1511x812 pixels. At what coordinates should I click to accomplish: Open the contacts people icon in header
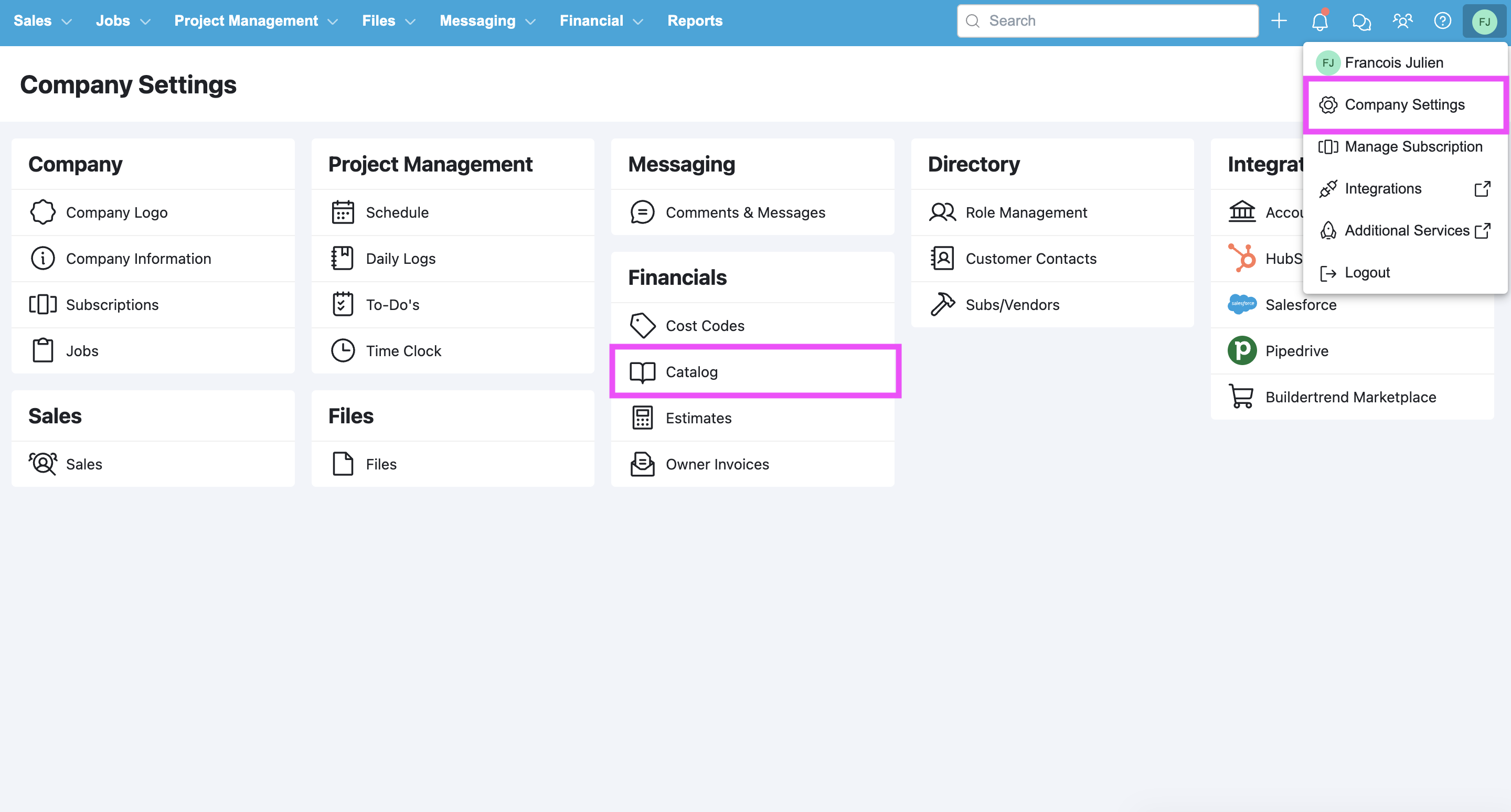tap(1402, 21)
